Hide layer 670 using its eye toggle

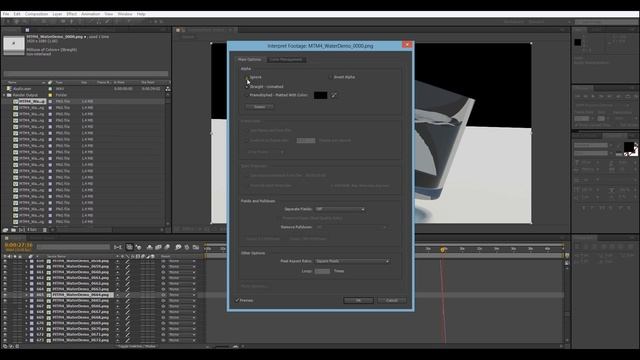[5, 323]
